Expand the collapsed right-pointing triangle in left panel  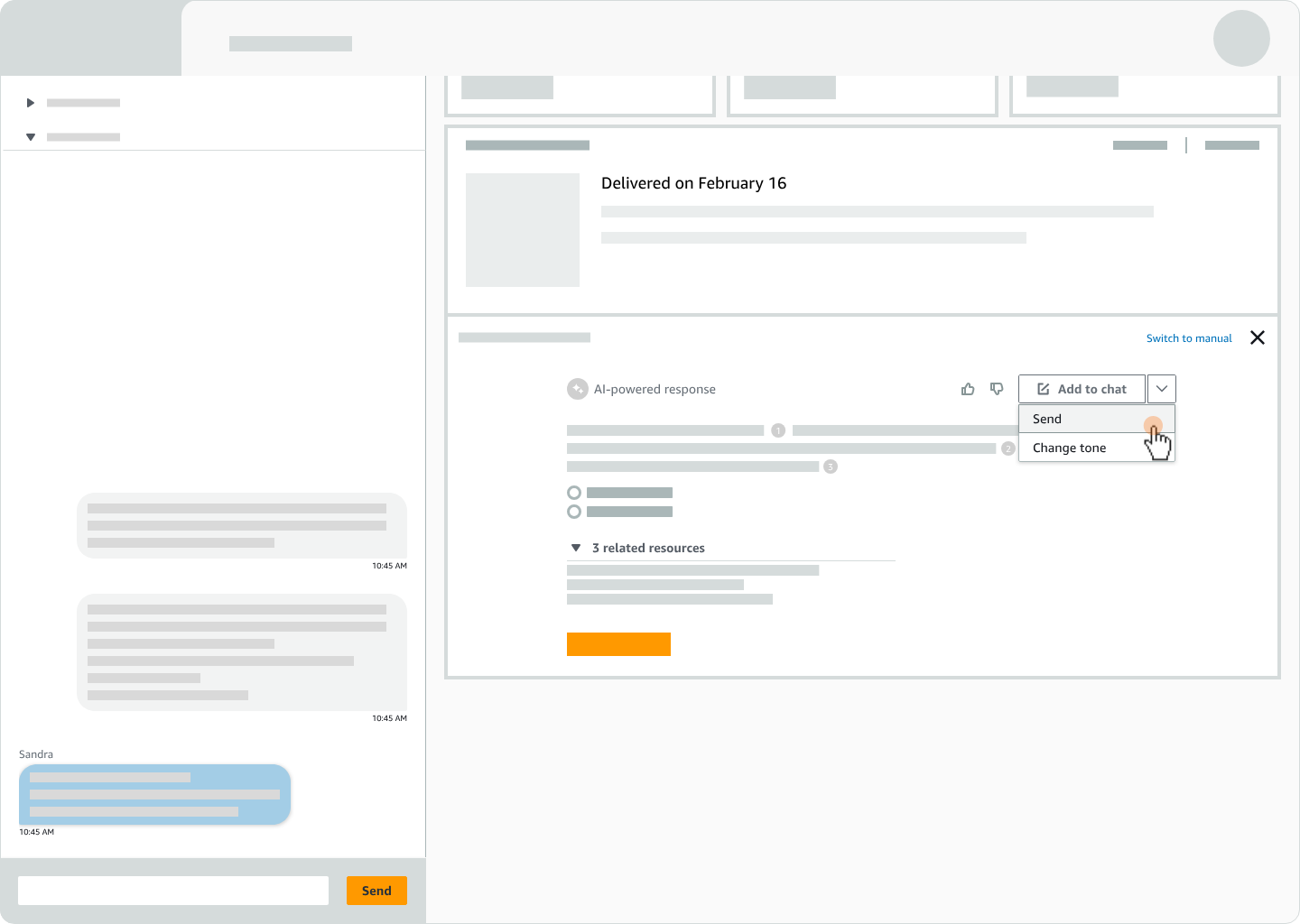tap(31, 103)
